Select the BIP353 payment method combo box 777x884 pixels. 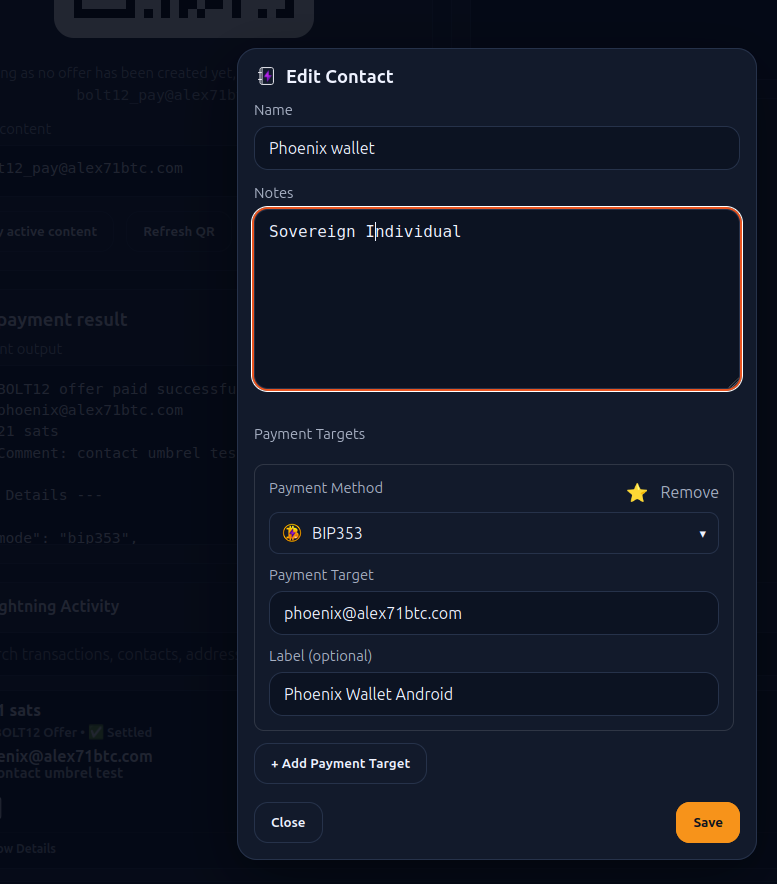coord(493,533)
